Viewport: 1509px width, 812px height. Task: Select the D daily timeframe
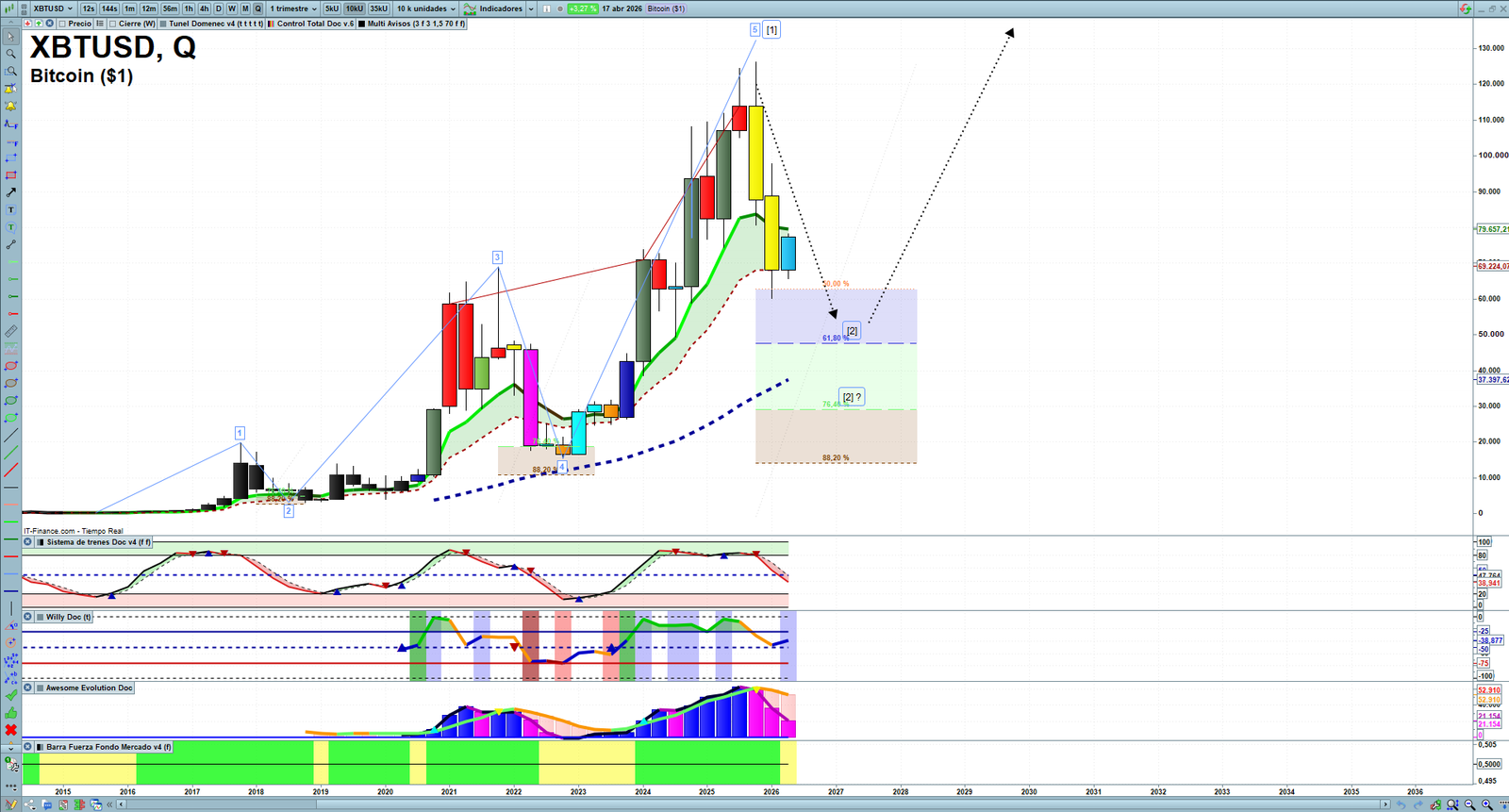(x=218, y=8)
